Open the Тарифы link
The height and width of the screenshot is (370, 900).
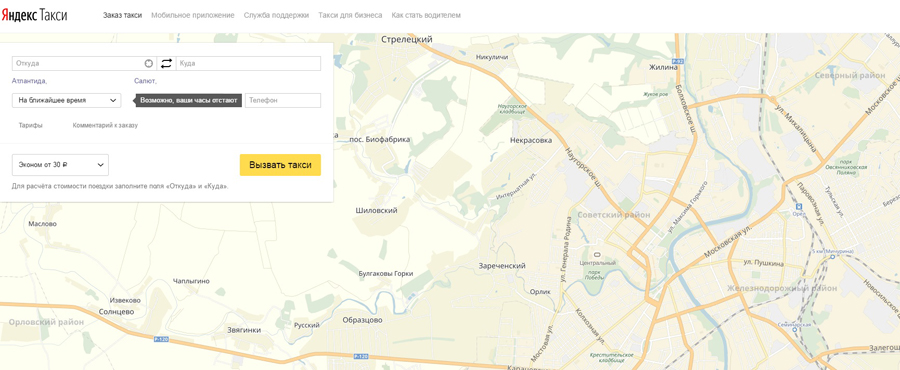pos(30,125)
